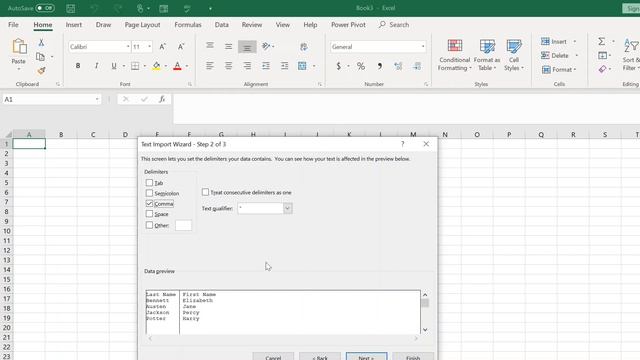640x360 pixels.
Task: Switch to the Insert ribbon tab
Action: tap(73, 25)
